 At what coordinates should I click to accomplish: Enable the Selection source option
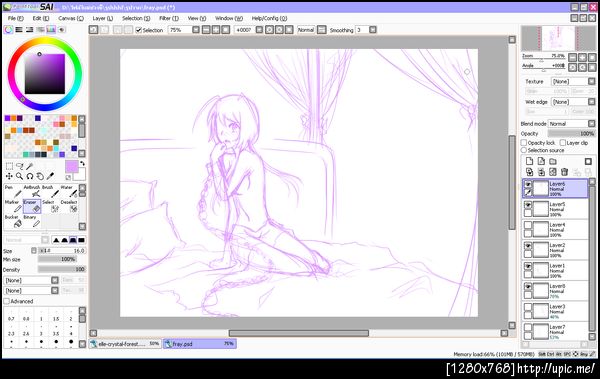point(524,150)
